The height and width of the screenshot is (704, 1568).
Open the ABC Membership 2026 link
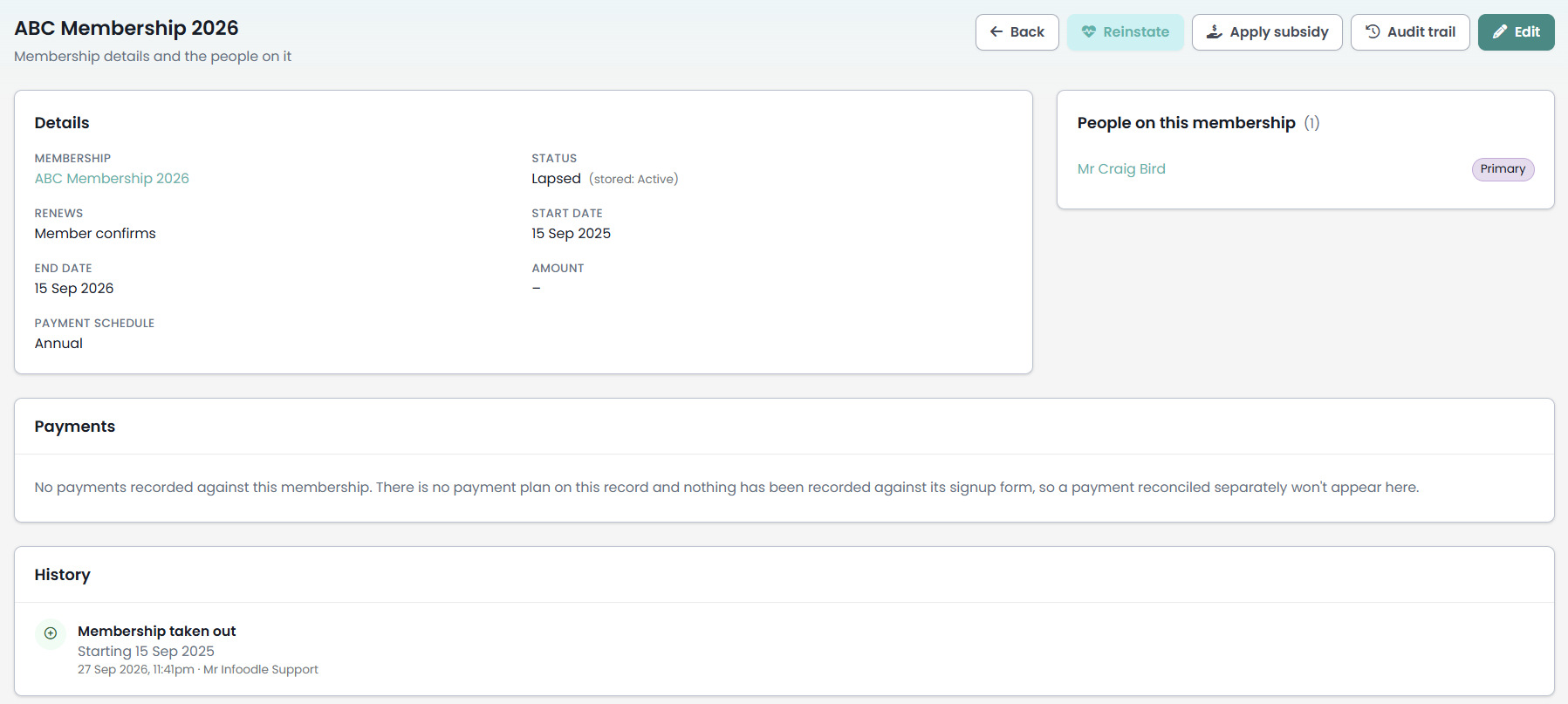[112, 178]
